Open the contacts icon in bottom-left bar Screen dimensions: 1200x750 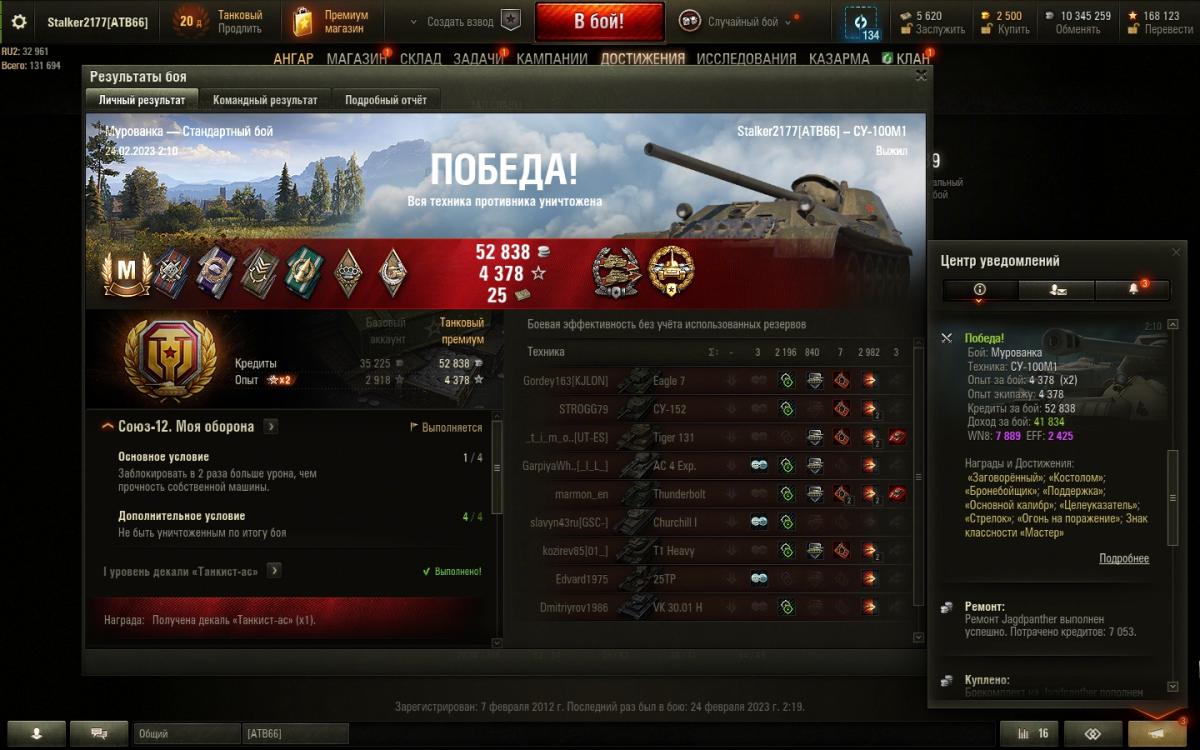coord(36,733)
